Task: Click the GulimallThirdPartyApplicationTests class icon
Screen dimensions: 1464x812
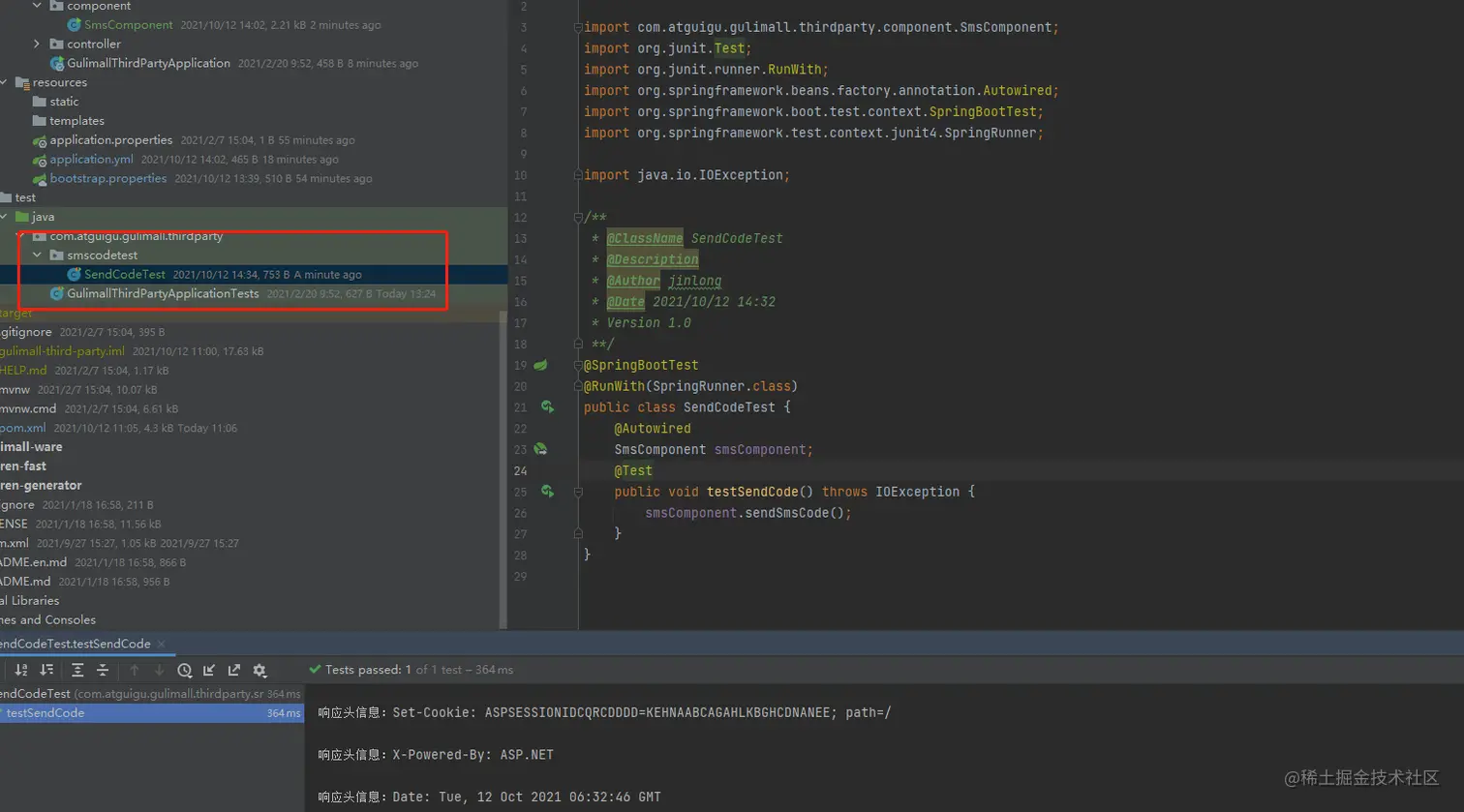Action: [57, 294]
